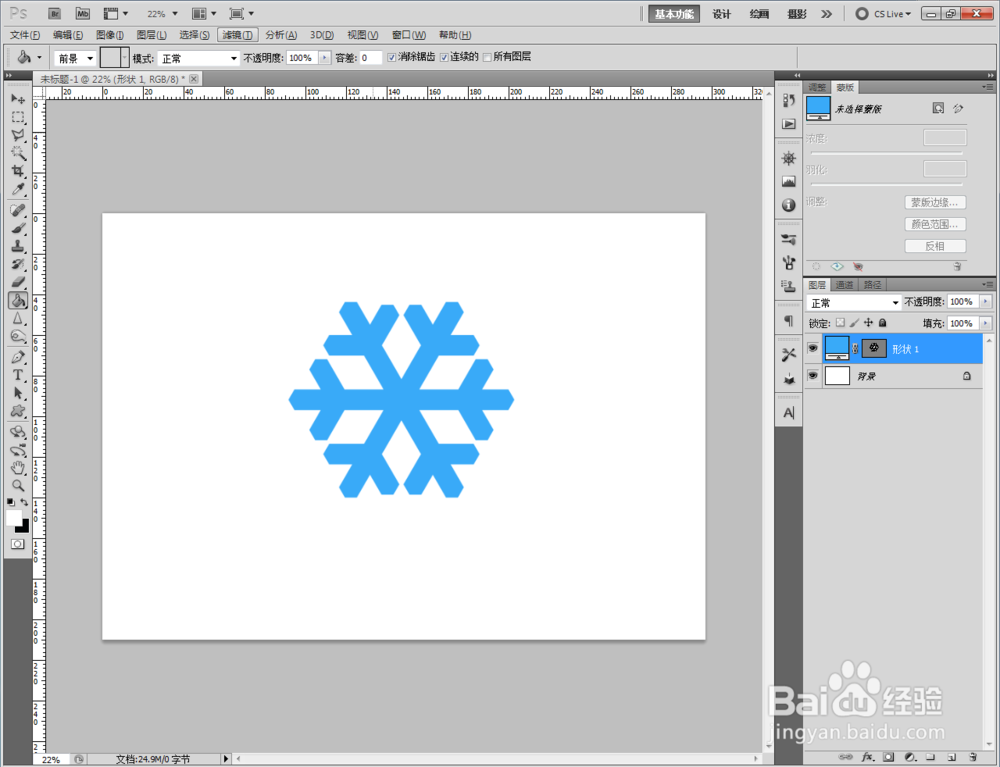Open the Info panel icon
Viewport: 1000px width, 767px height.
[789, 205]
